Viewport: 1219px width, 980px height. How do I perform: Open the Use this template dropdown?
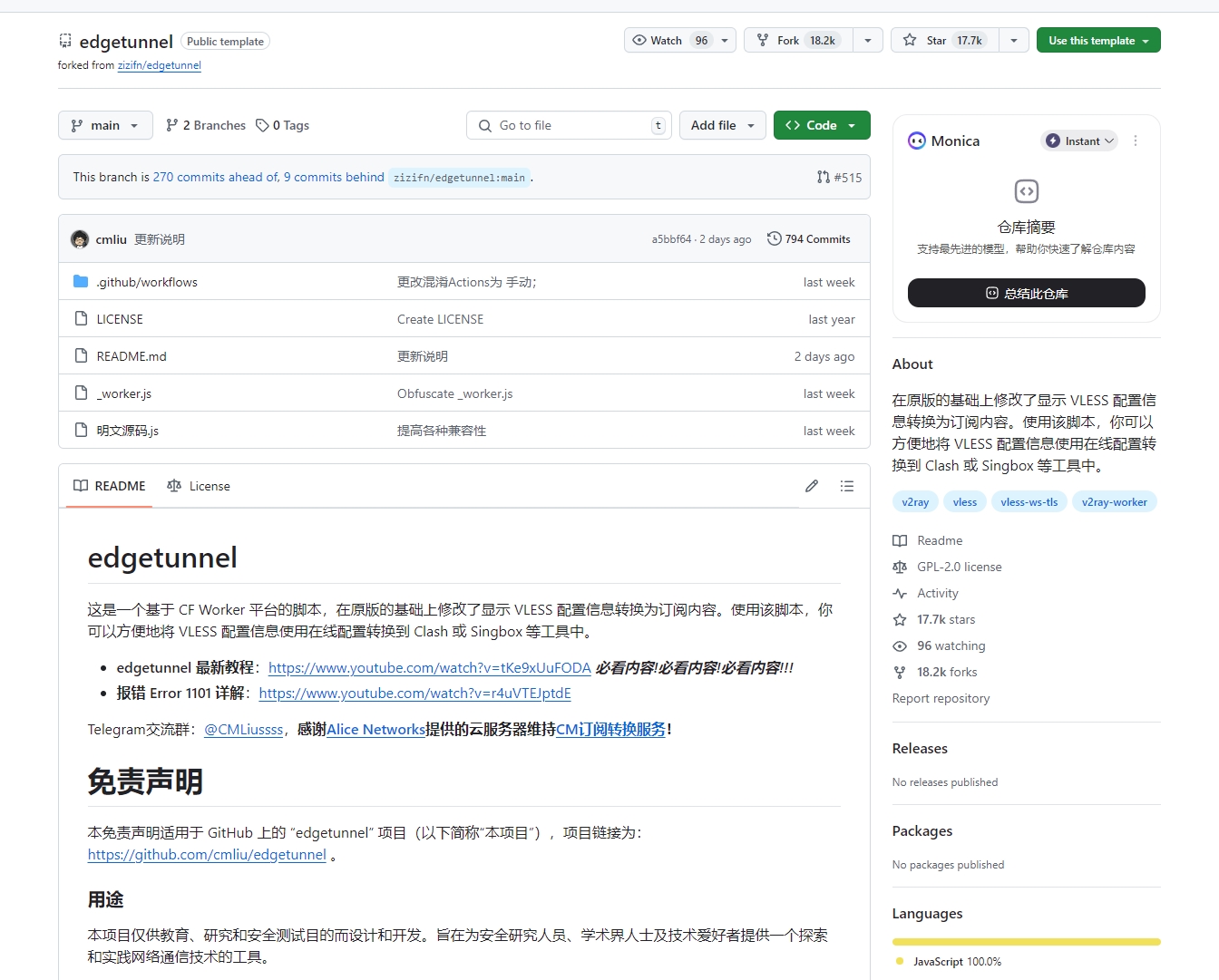tap(1098, 41)
